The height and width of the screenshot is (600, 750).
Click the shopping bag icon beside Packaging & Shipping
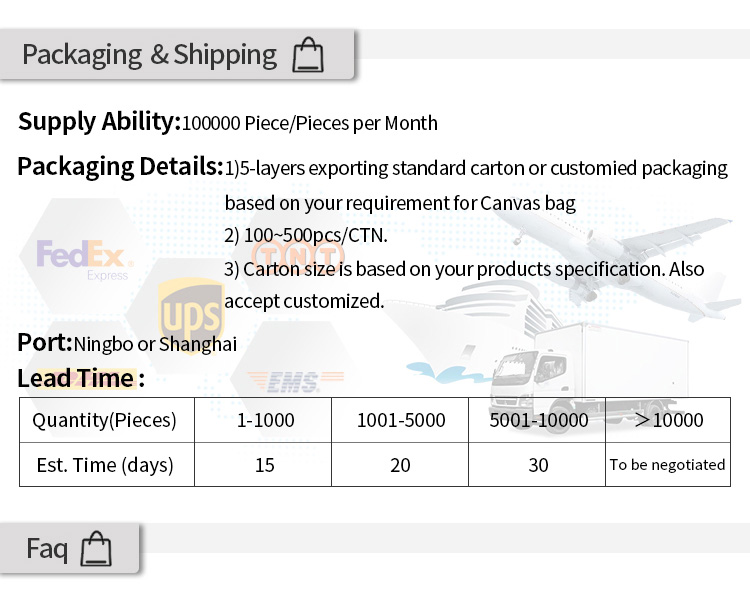point(308,55)
